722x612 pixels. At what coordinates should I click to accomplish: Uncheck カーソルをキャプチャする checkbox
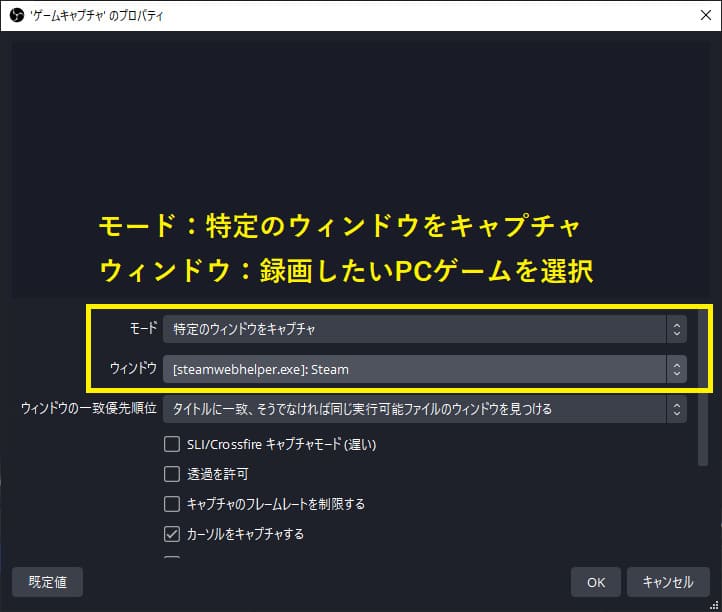coord(172,534)
